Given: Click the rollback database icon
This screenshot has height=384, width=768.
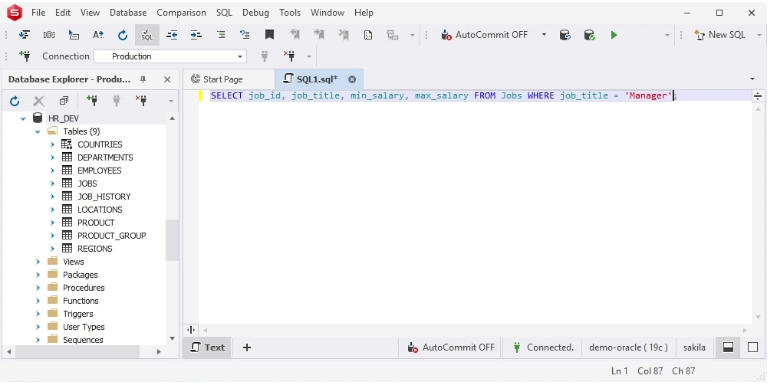Looking at the screenshot, I should (x=565, y=35).
